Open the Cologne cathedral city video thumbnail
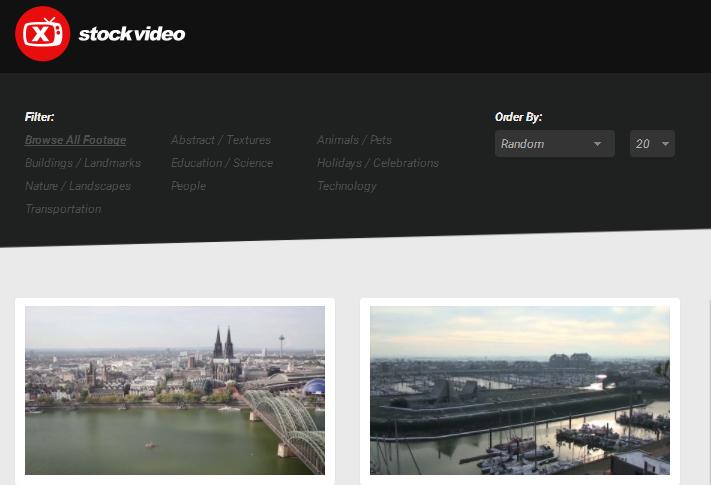The width and height of the screenshot is (711, 485). point(175,390)
